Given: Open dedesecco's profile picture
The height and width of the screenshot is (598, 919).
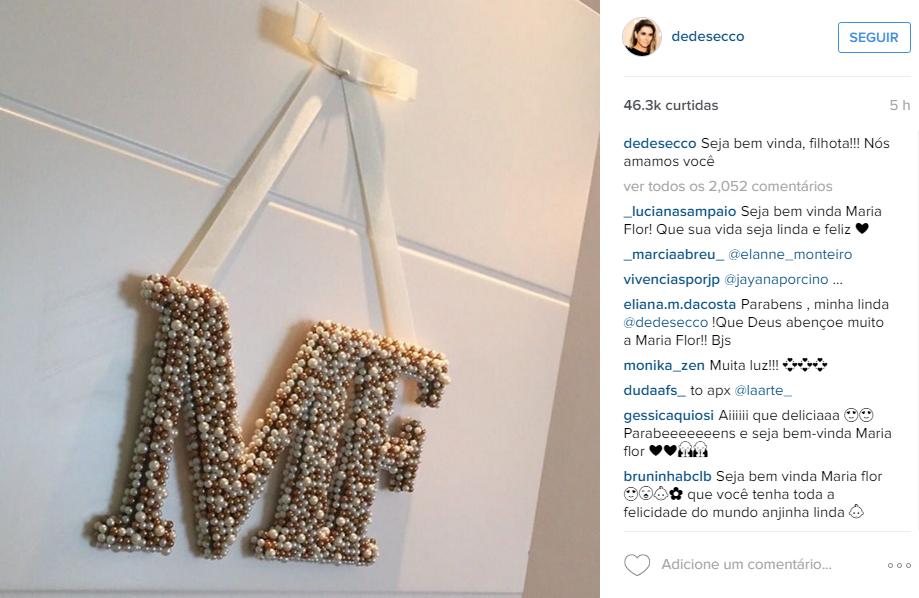Looking at the screenshot, I should [642, 36].
